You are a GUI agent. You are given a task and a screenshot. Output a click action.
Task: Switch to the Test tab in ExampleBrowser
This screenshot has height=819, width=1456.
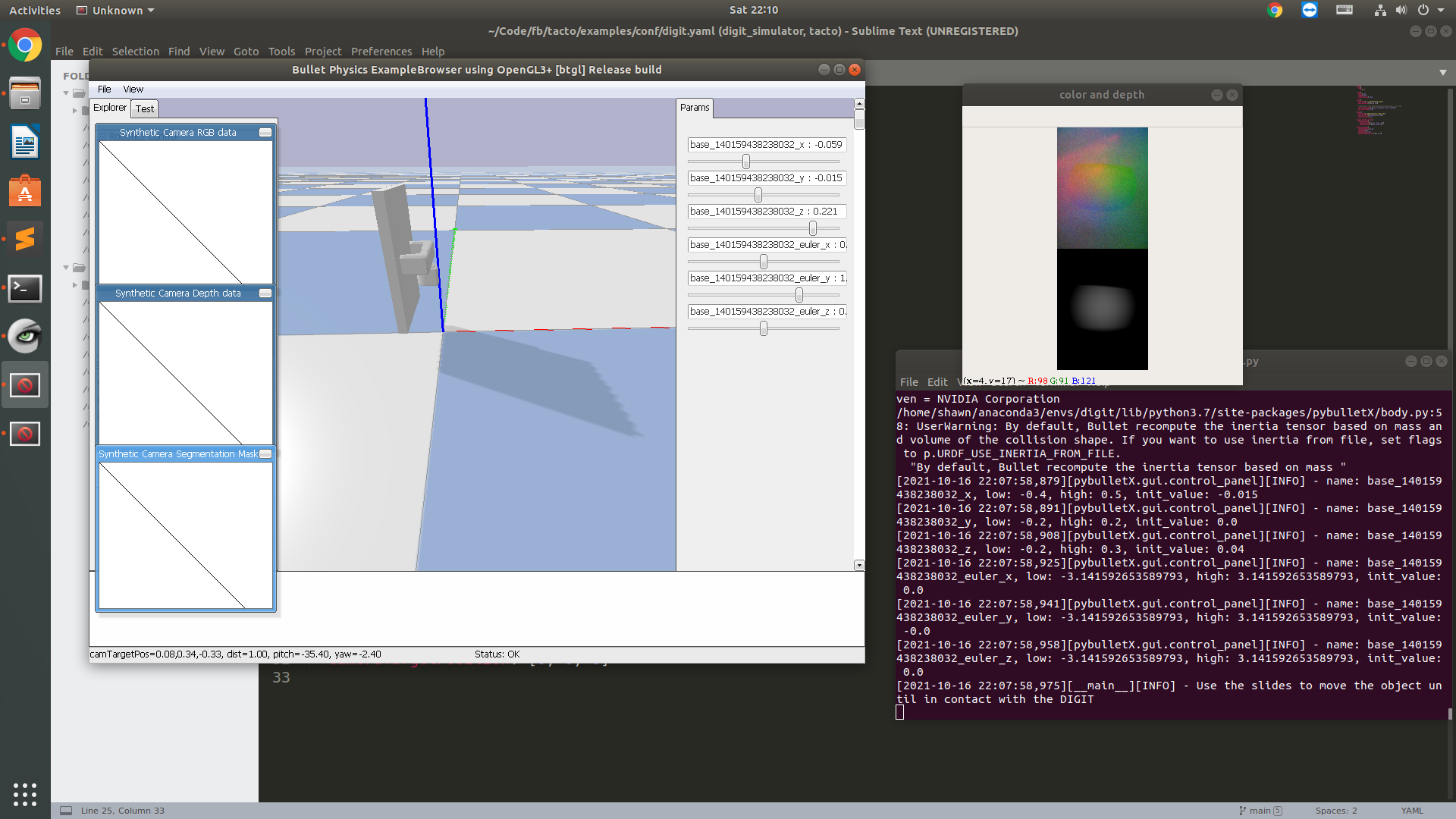[144, 108]
